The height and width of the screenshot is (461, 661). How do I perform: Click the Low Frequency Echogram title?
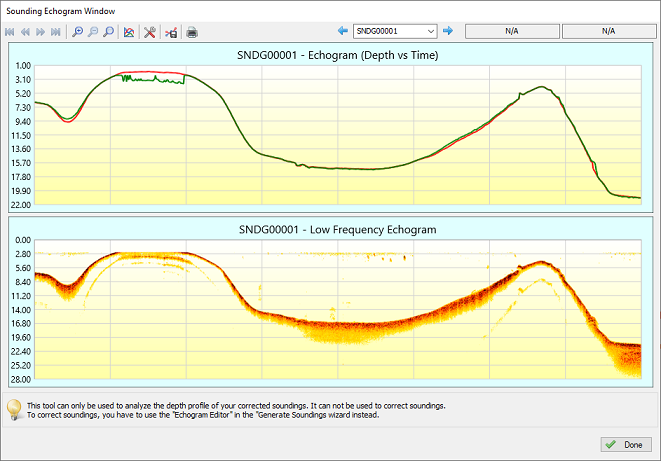(337, 229)
